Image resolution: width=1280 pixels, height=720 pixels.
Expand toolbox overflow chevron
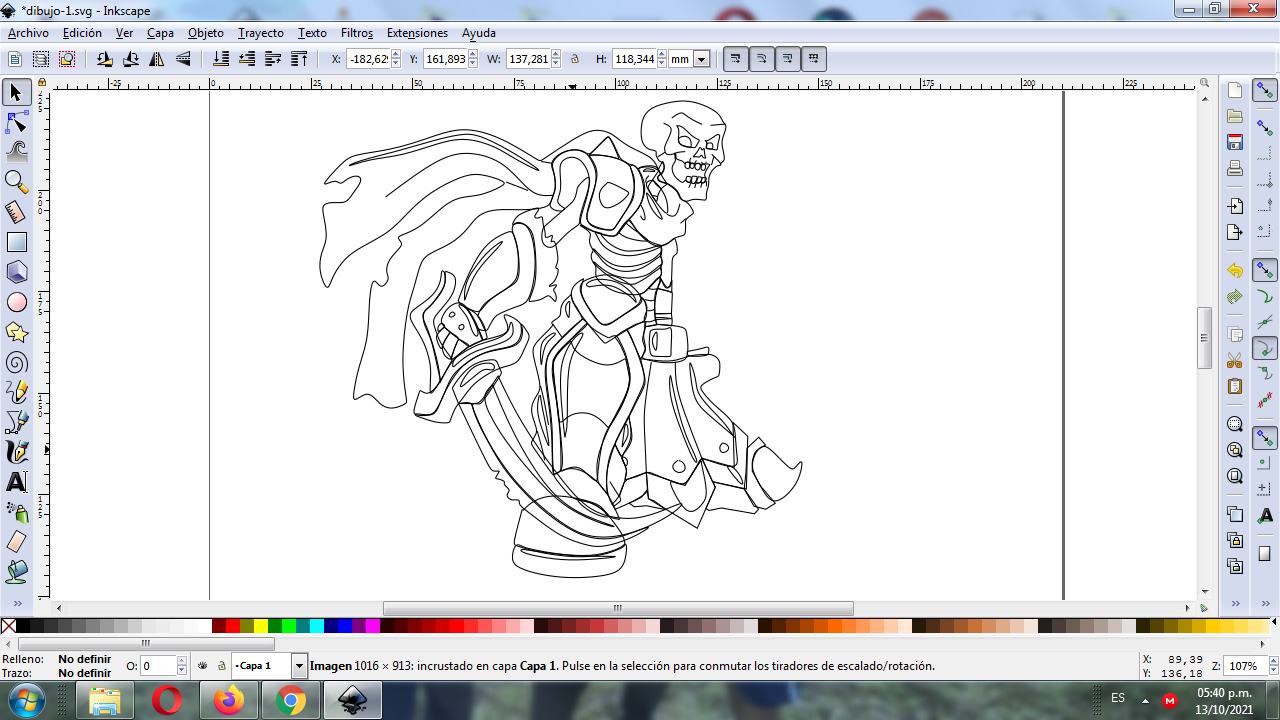[x=16, y=604]
